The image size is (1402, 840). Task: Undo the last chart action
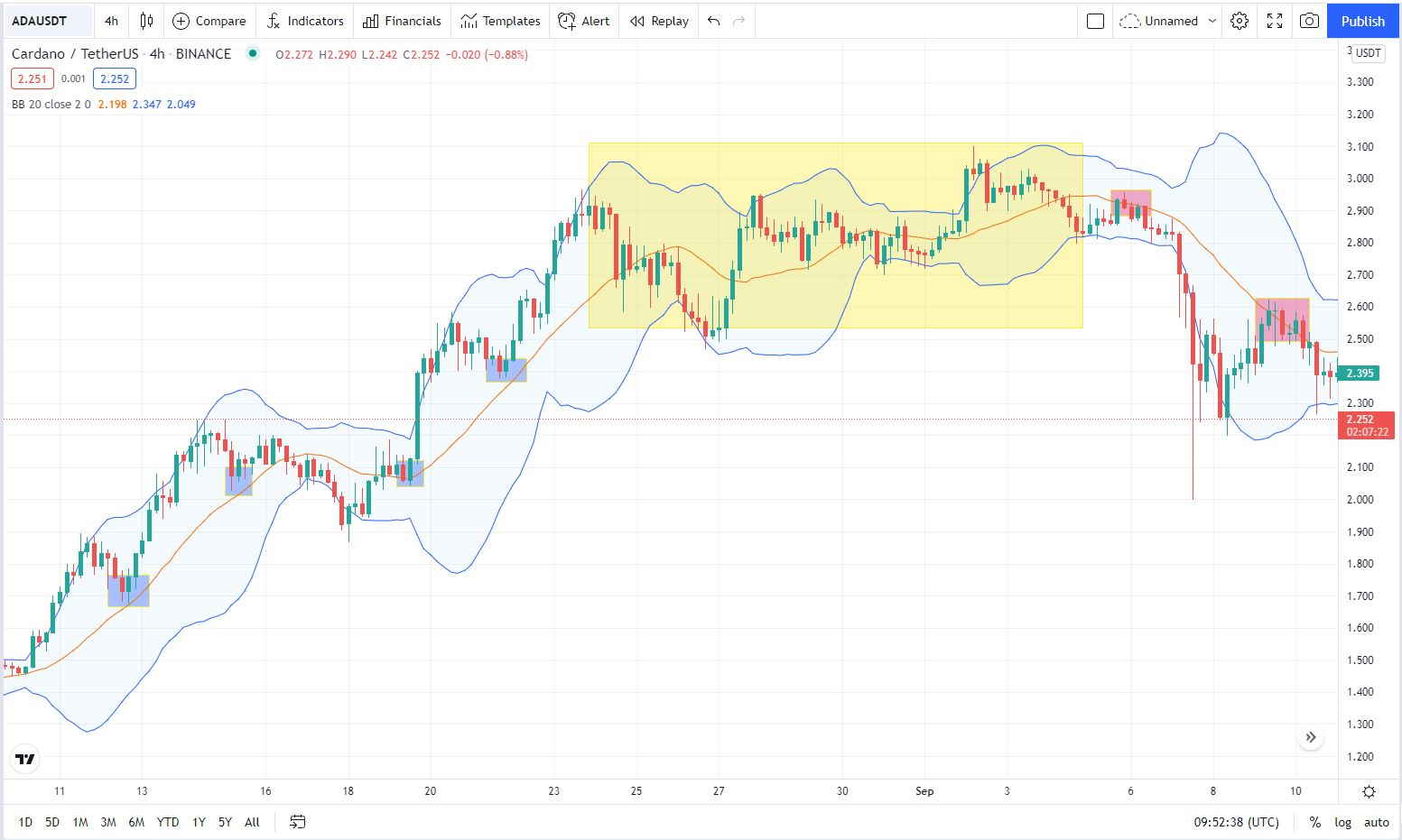coord(714,21)
